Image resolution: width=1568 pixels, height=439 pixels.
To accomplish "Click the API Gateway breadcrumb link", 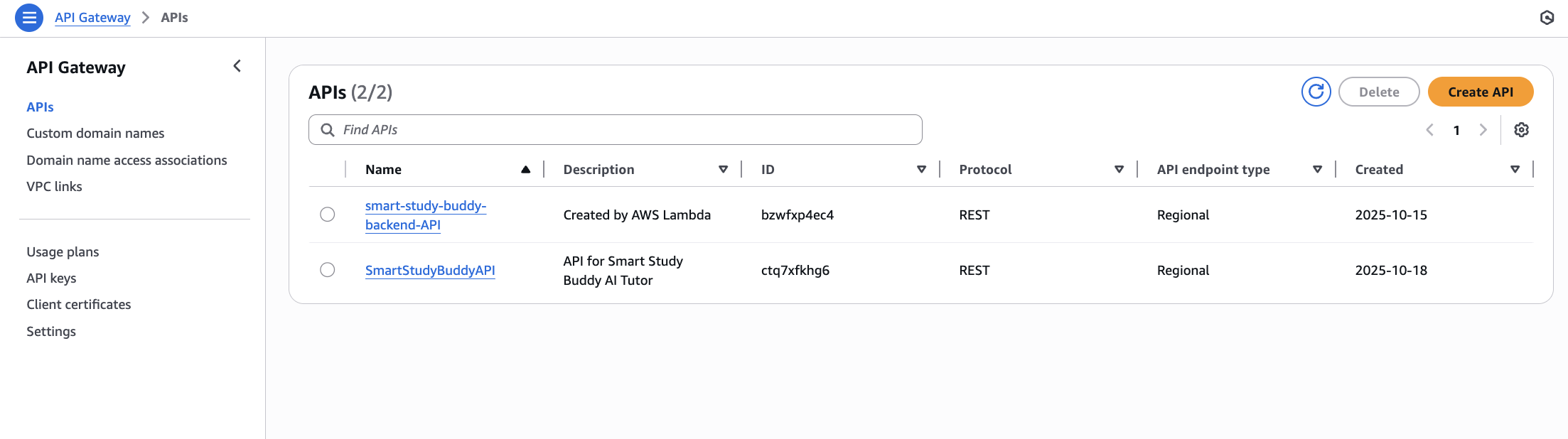I will point(92,18).
